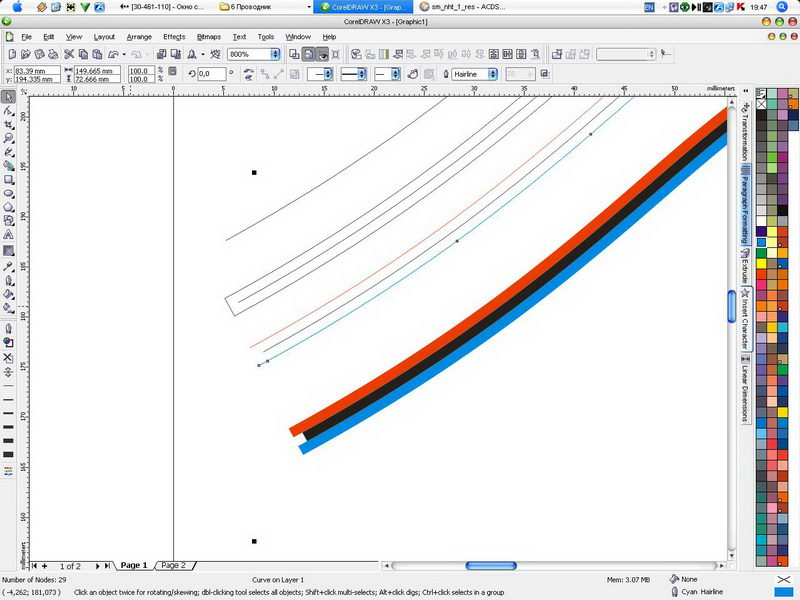
Task: Click the Paste icon in toolbar
Action: click(x=97, y=54)
